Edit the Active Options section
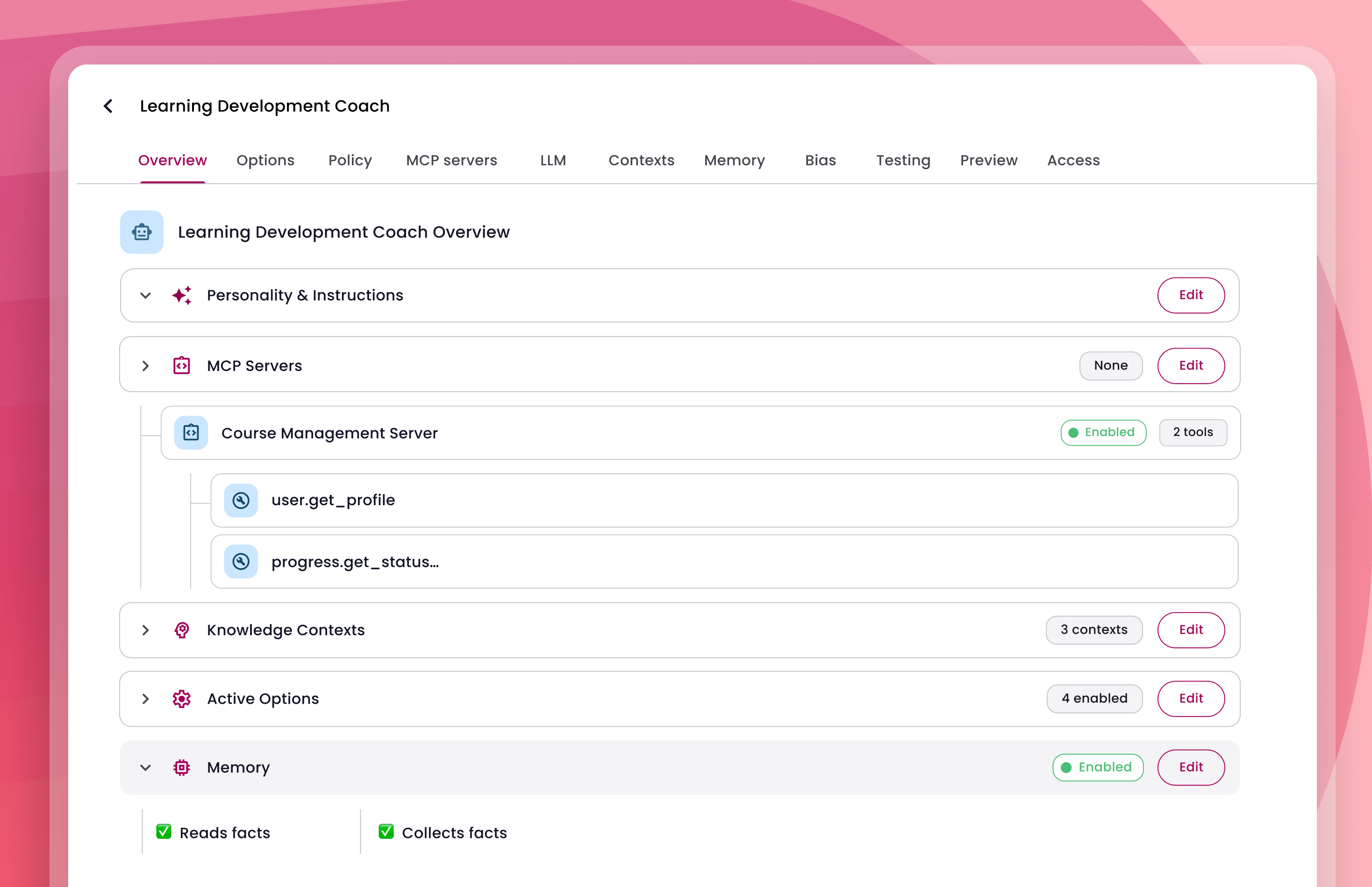The width and height of the screenshot is (1372, 887). coord(1191,699)
